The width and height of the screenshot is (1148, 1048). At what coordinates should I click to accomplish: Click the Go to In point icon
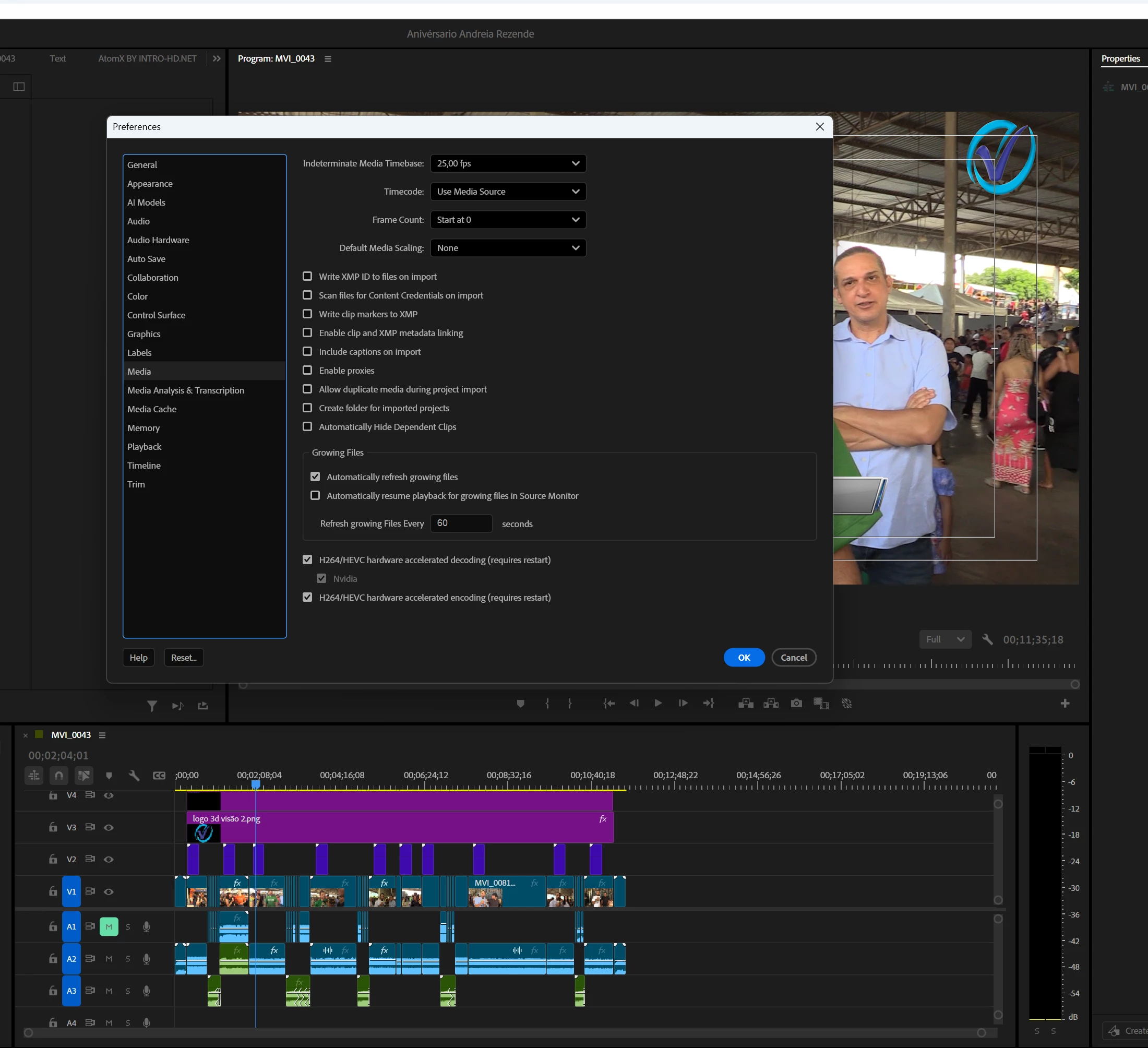click(609, 704)
